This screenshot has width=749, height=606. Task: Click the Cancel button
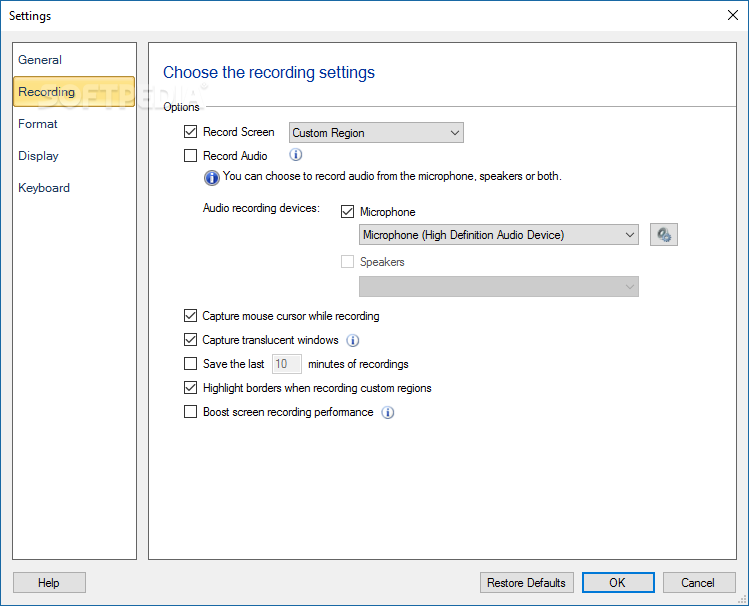tap(699, 583)
